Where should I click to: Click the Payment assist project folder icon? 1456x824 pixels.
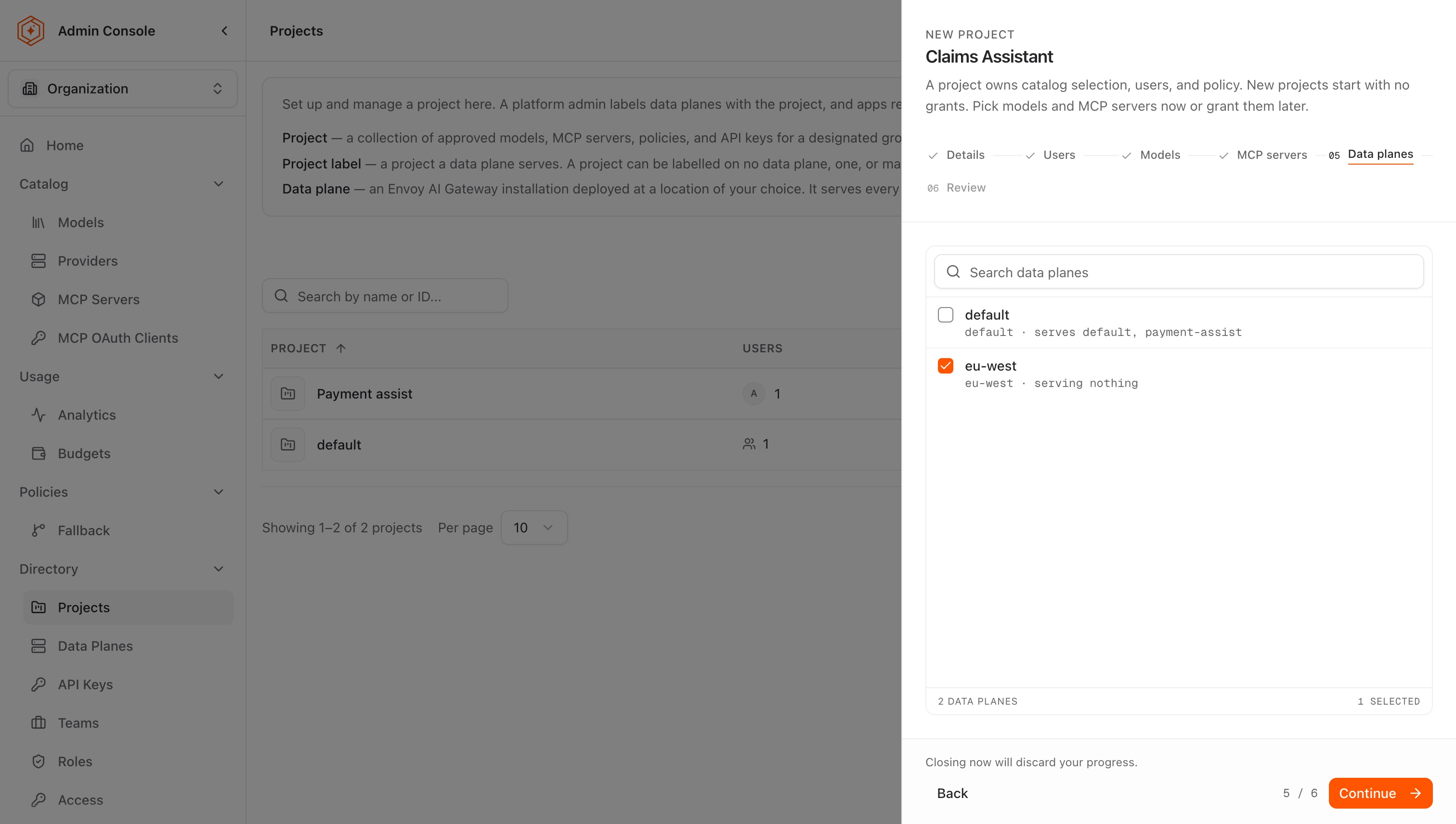coord(287,393)
